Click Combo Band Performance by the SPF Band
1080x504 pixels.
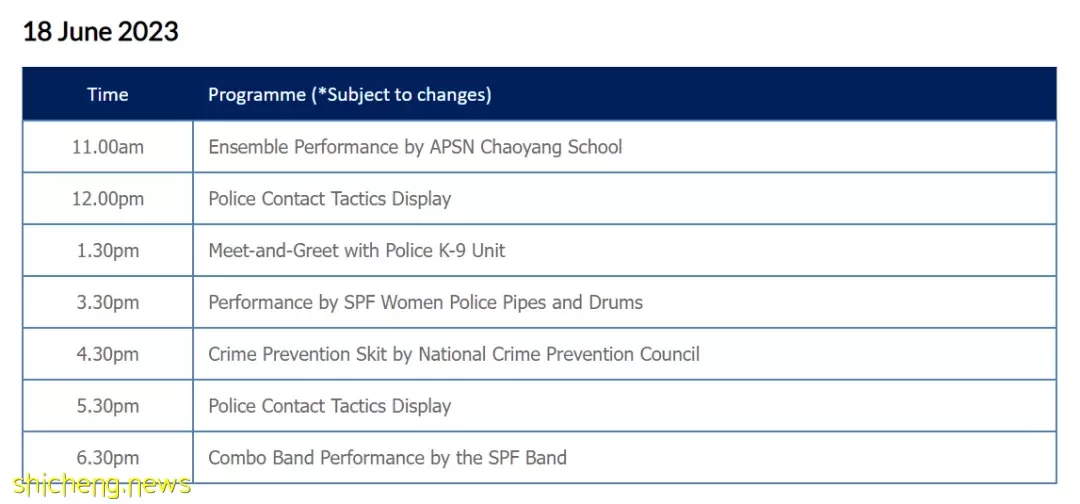tap(388, 458)
